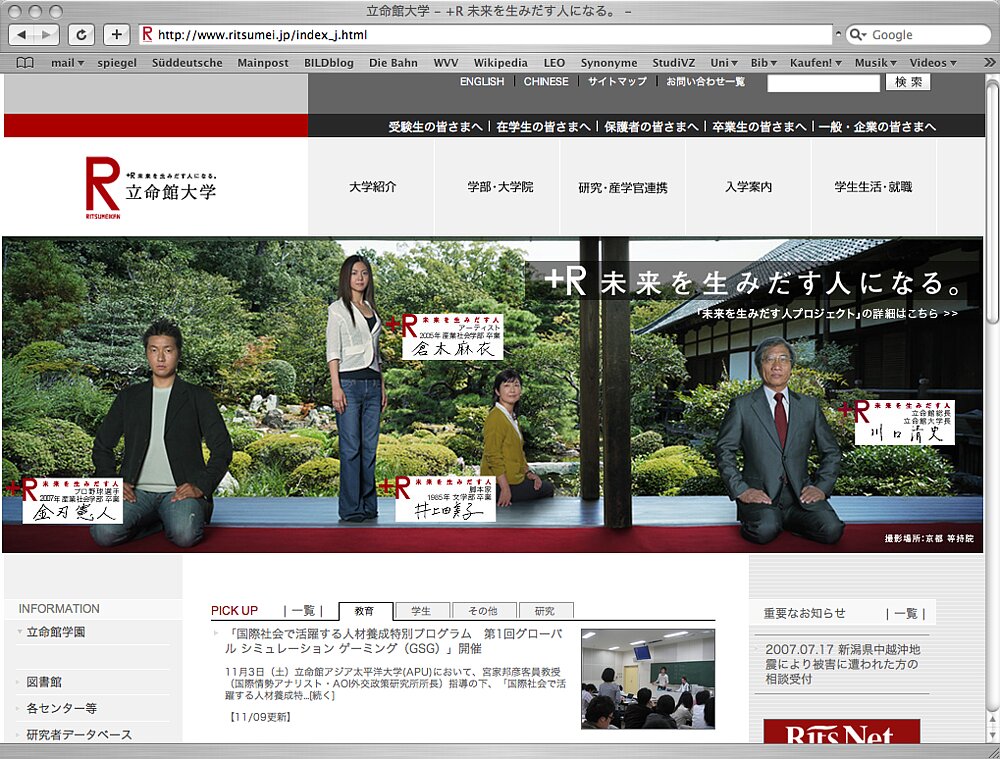The height and width of the screenshot is (759, 1000).
Task: Reload the page with the refresh button
Action: (83, 35)
